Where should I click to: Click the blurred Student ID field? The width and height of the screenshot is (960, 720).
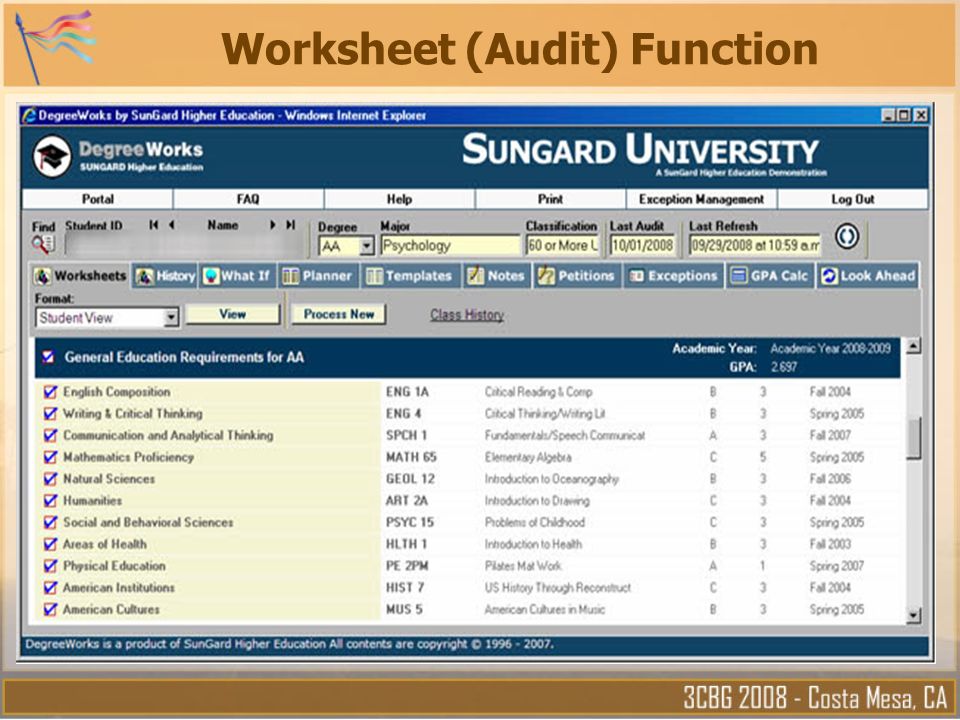point(184,245)
